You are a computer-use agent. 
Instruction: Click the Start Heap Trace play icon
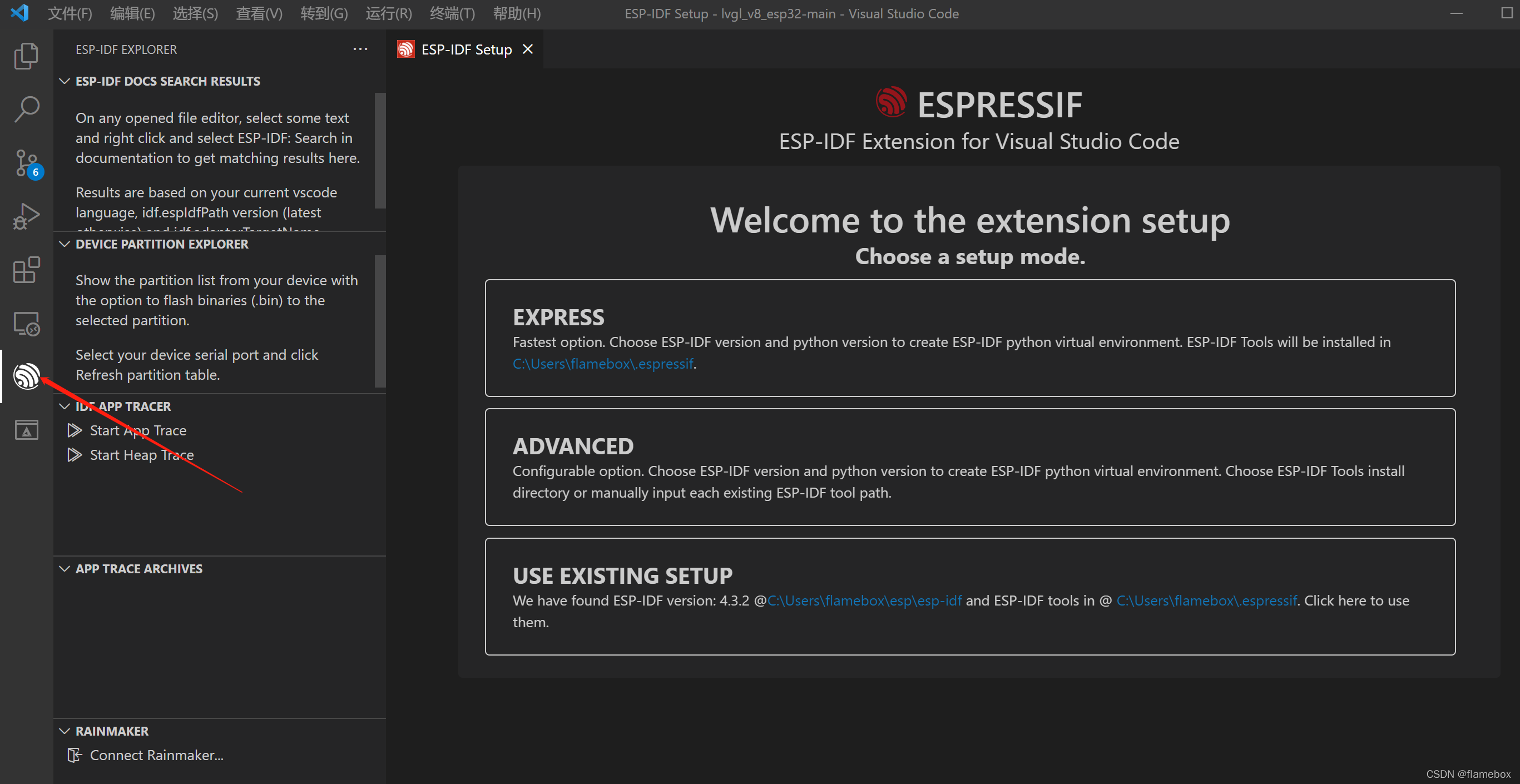click(75, 455)
